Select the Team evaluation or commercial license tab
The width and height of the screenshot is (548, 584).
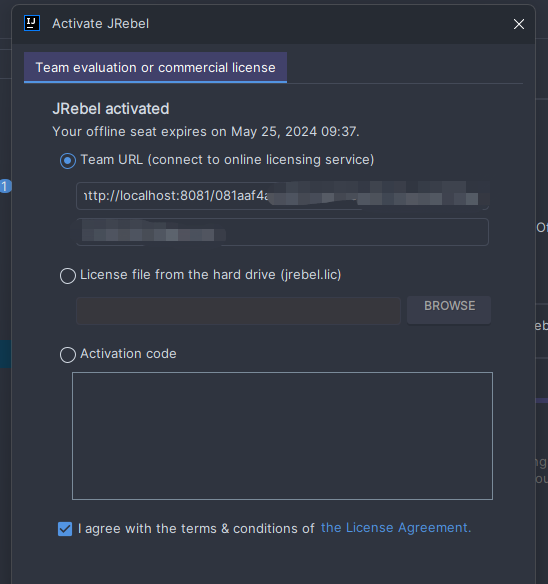pos(155,67)
